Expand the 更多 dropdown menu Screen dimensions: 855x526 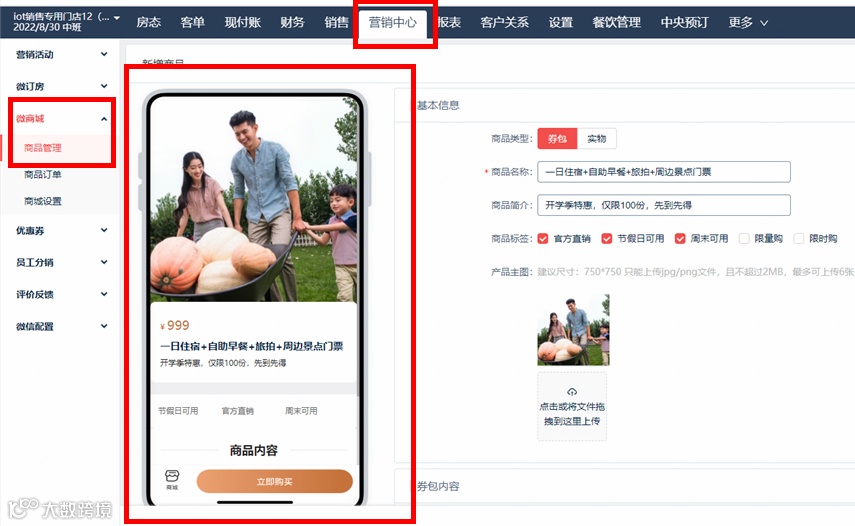(748, 22)
